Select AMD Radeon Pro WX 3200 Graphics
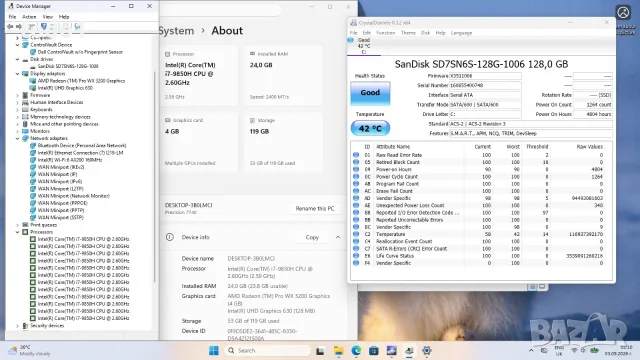Viewport: 640px width, 360px height. [x=81, y=81]
